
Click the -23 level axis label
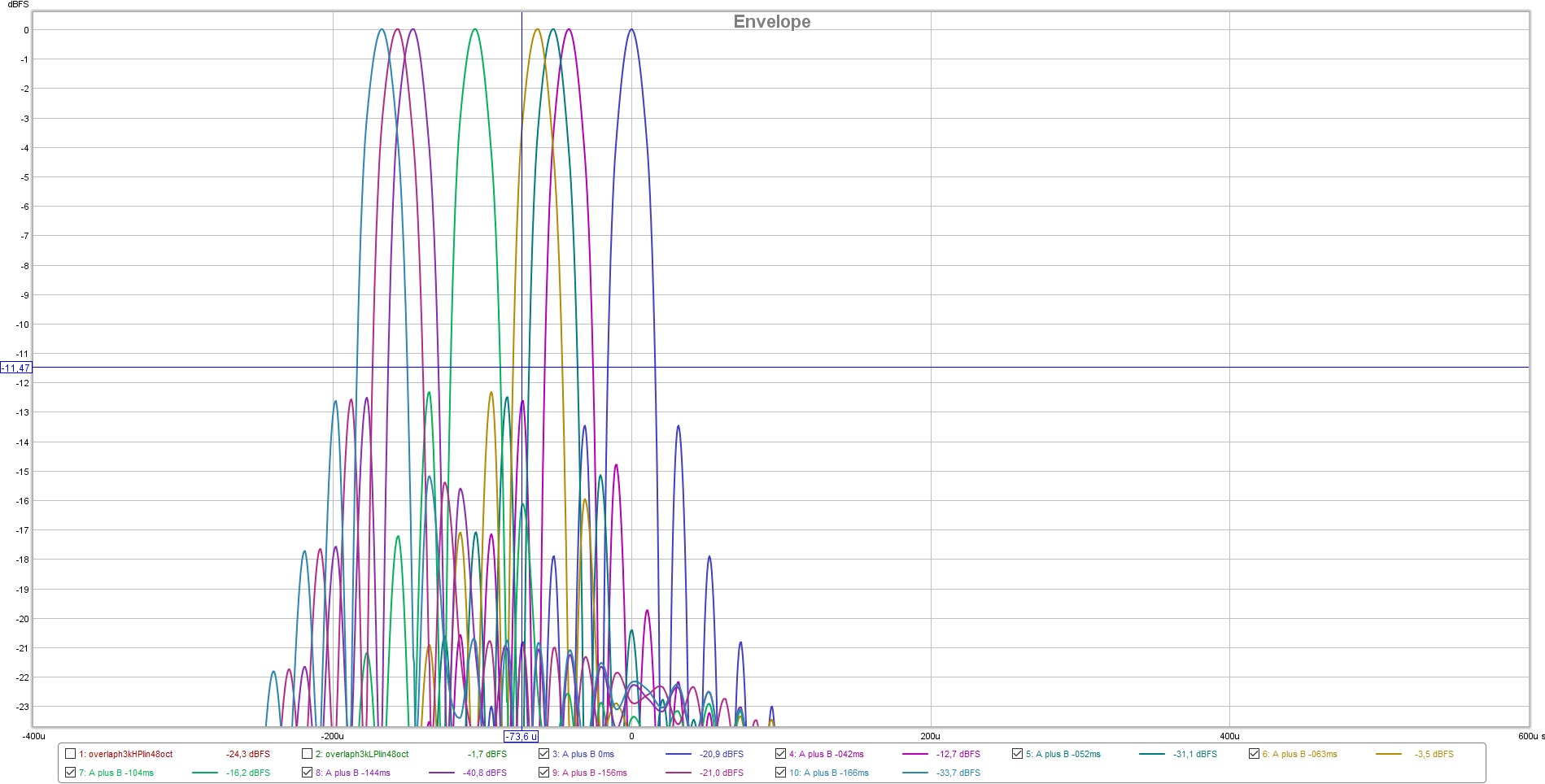click(x=23, y=708)
